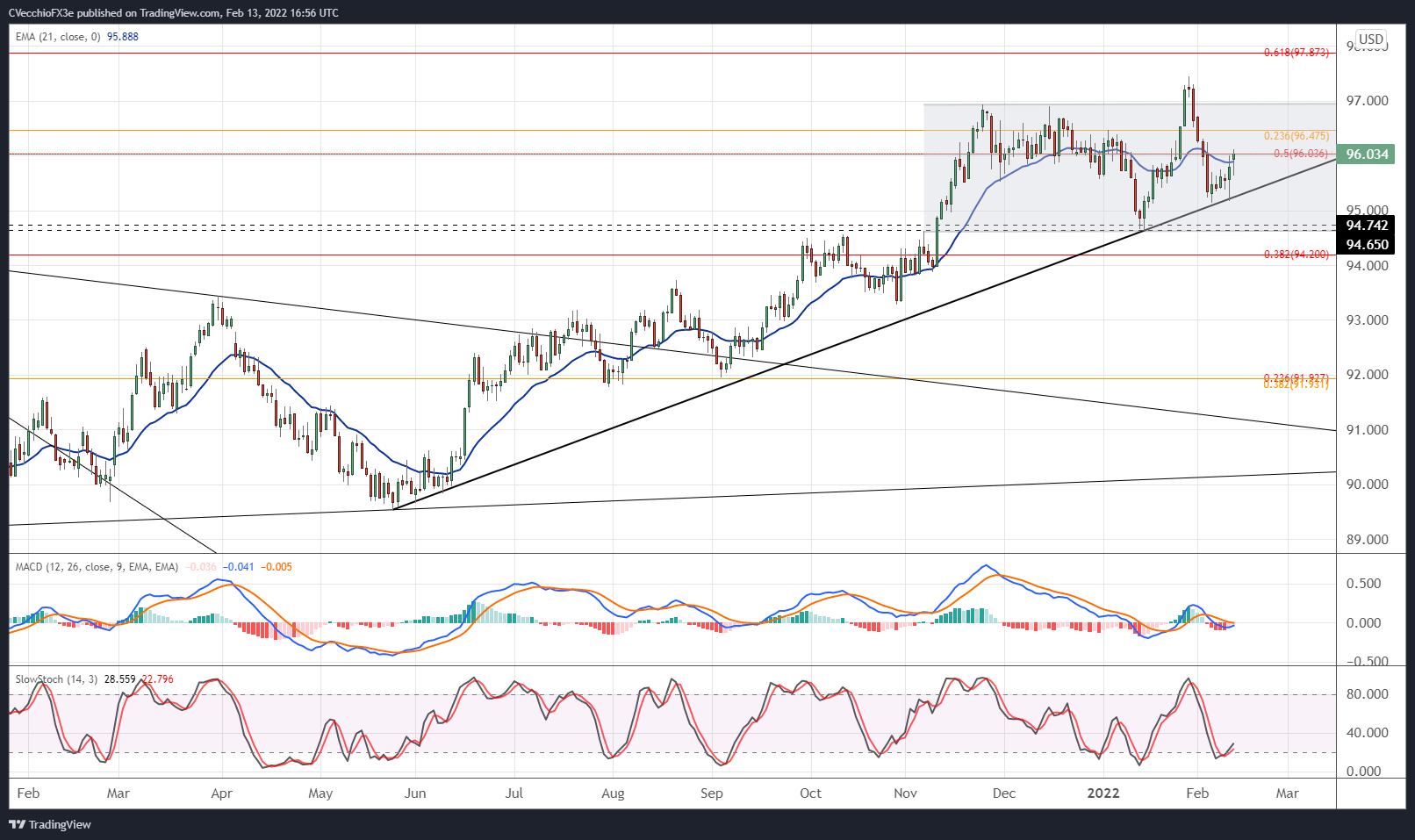The image size is (1415, 840).
Task: Select the 0.382(94.200) Fibonacci label
Action: [x=1296, y=255]
